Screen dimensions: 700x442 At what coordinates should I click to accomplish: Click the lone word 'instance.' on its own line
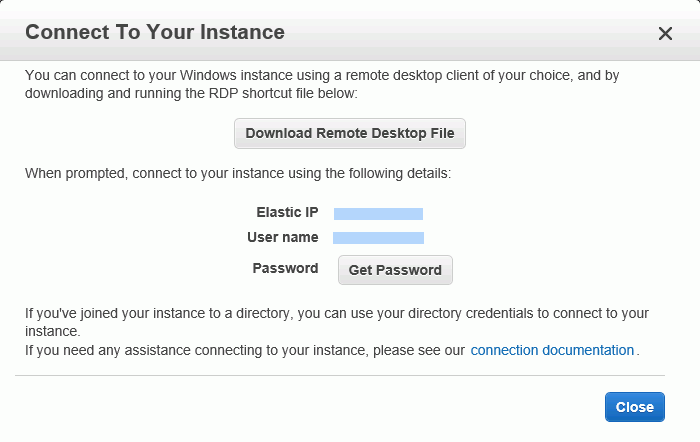coord(53,331)
